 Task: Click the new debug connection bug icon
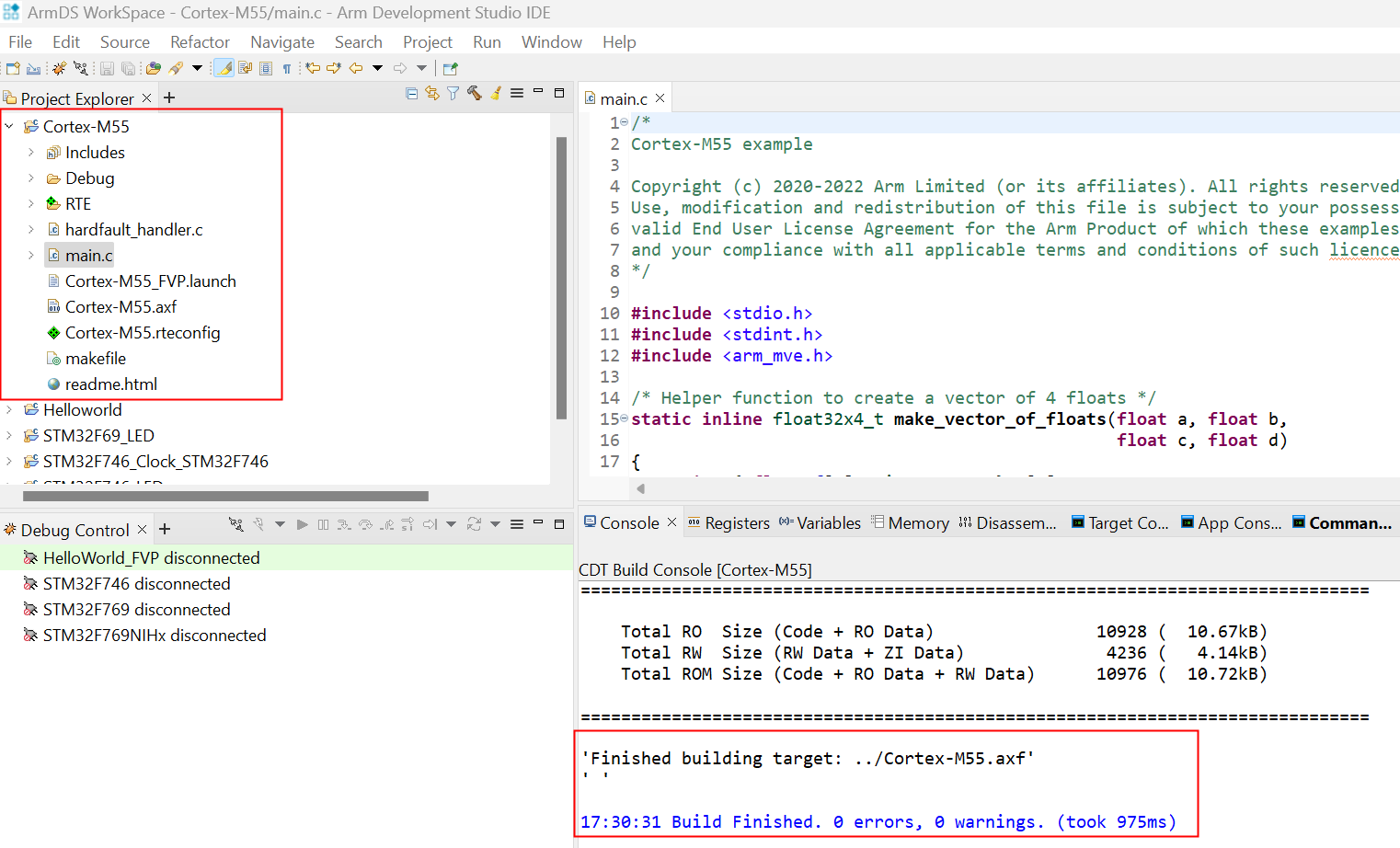point(59,68)
